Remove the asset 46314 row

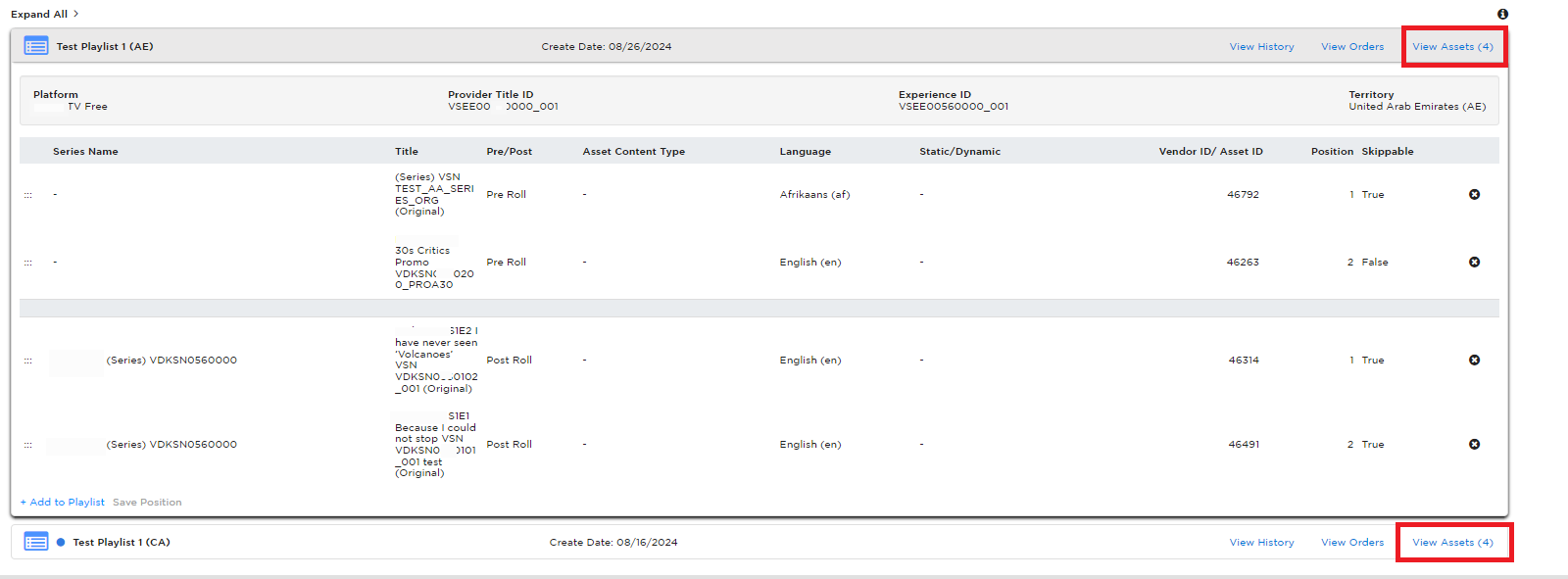1474,360
